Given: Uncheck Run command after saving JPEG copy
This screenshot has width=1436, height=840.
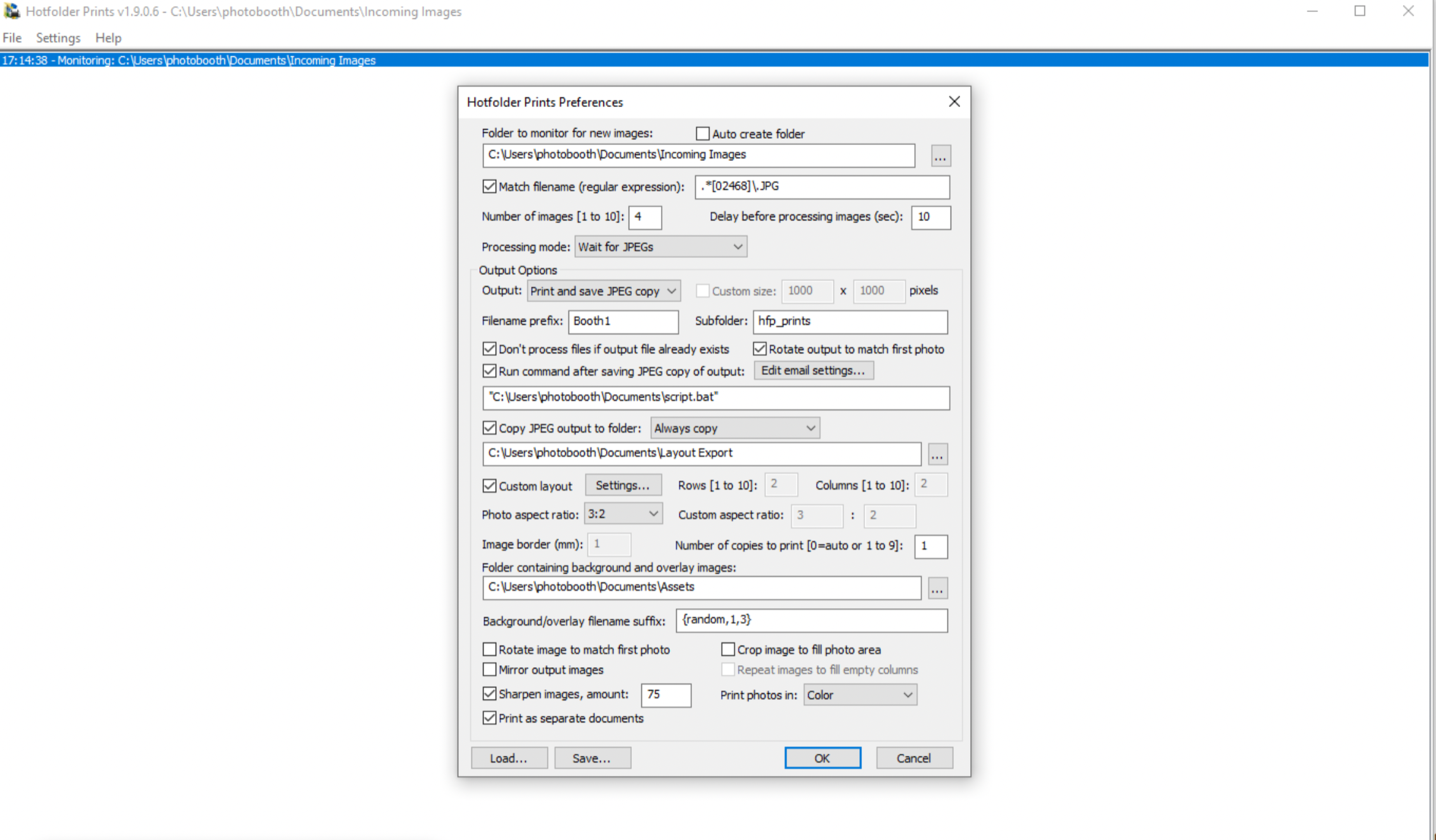Looking at the screenshot, I should [x=489, y=371].
